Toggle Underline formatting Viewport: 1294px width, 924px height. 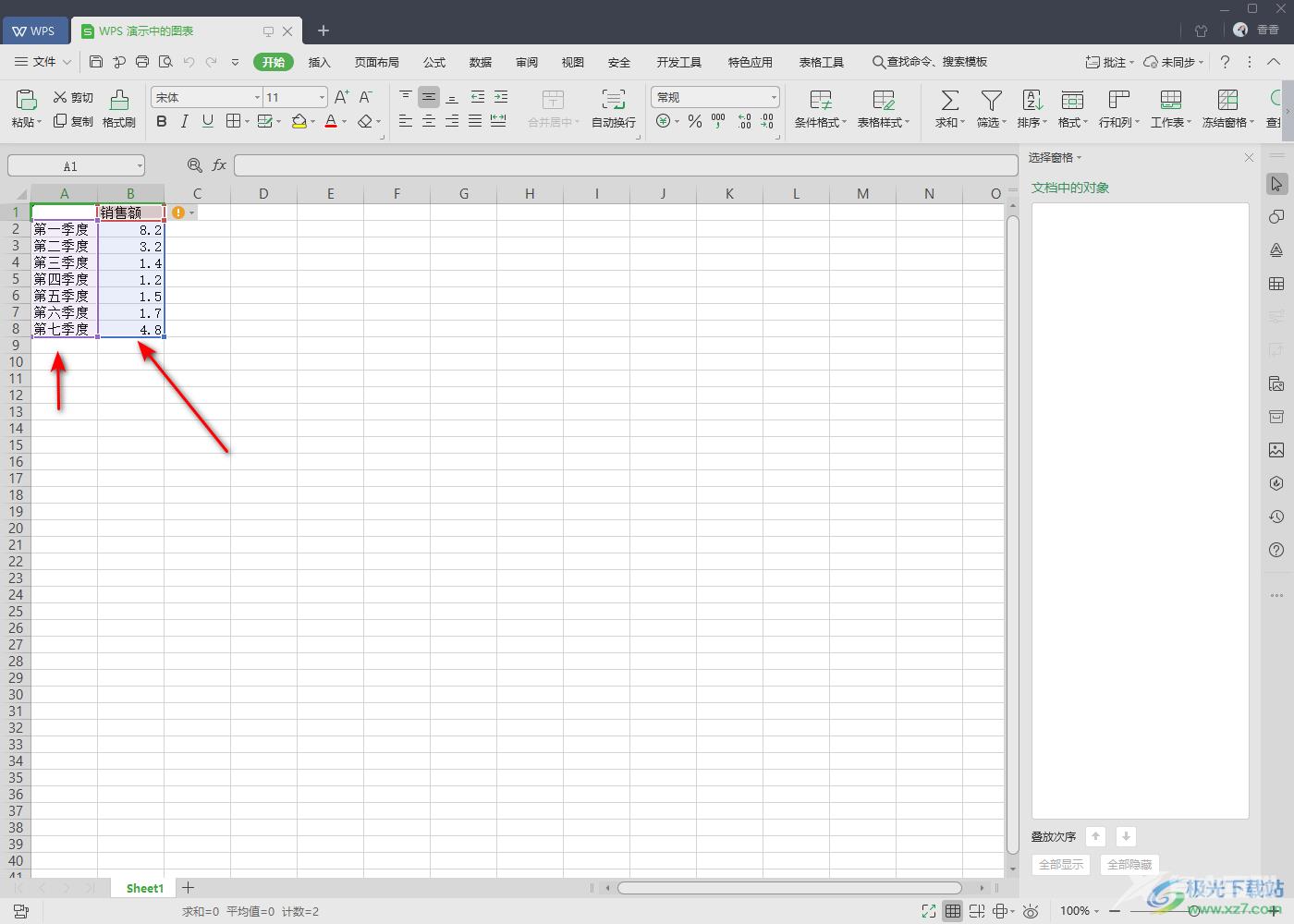coord(207,121)
